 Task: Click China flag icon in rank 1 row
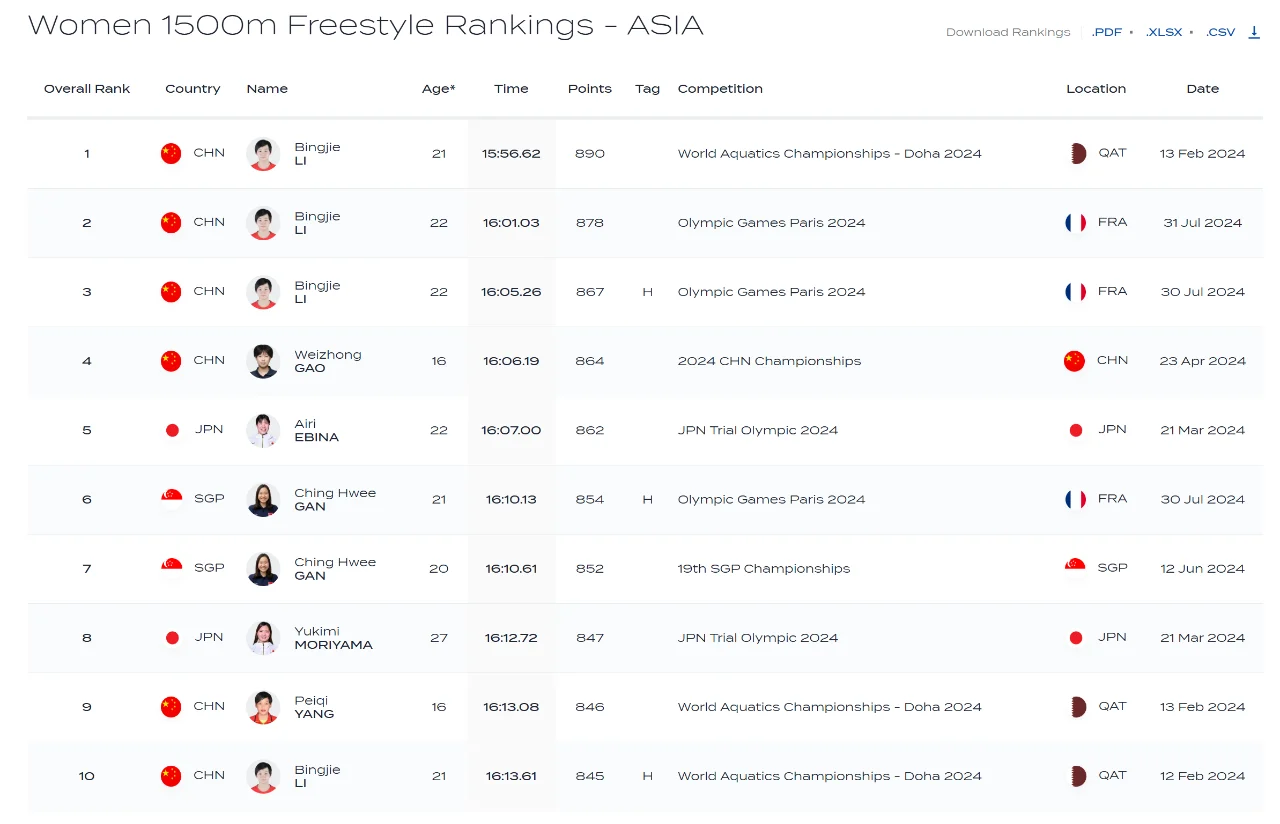click(x=171, y=153)
